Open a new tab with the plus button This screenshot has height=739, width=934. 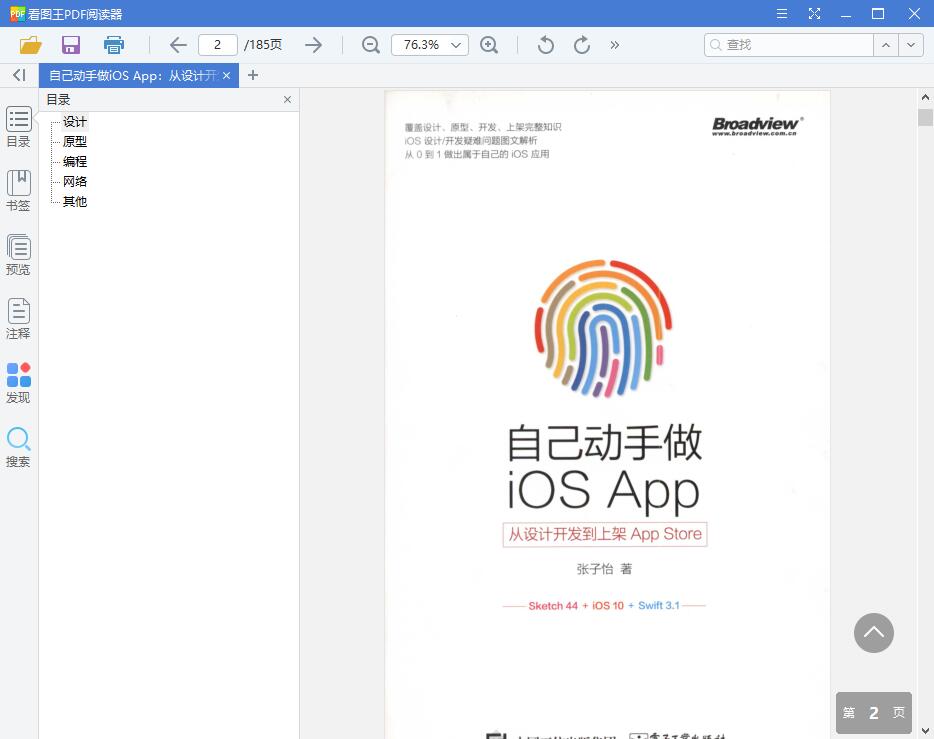coord(253,75)
